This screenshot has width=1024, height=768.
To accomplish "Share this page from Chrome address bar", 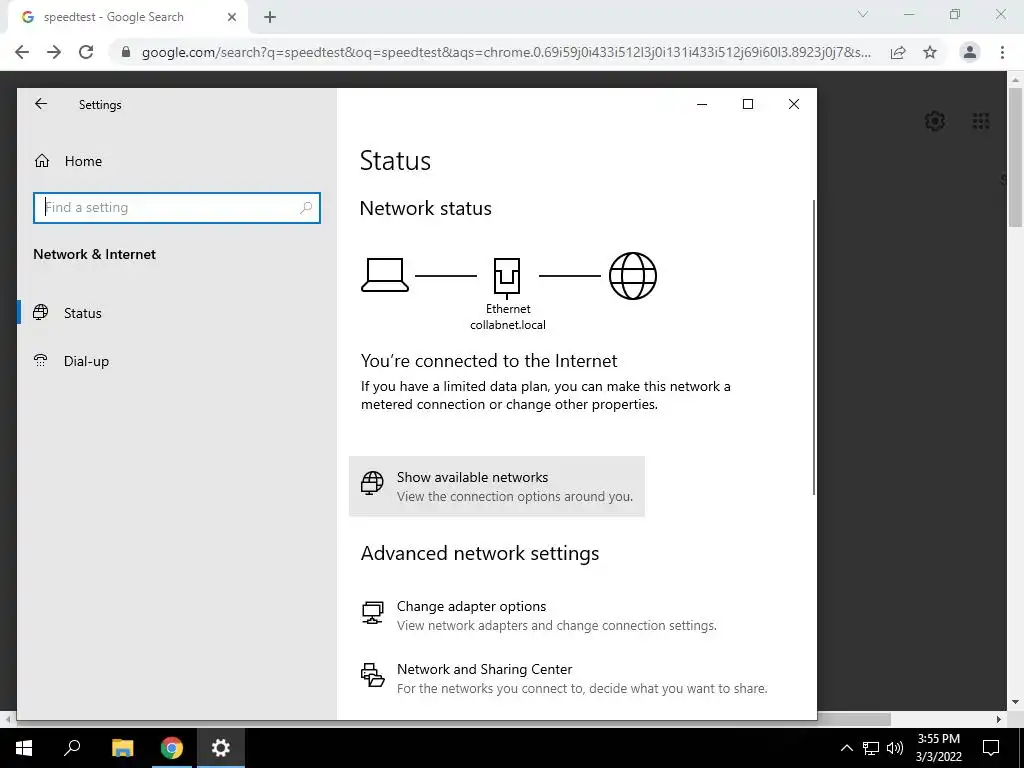I will click(x=898, y=52).
